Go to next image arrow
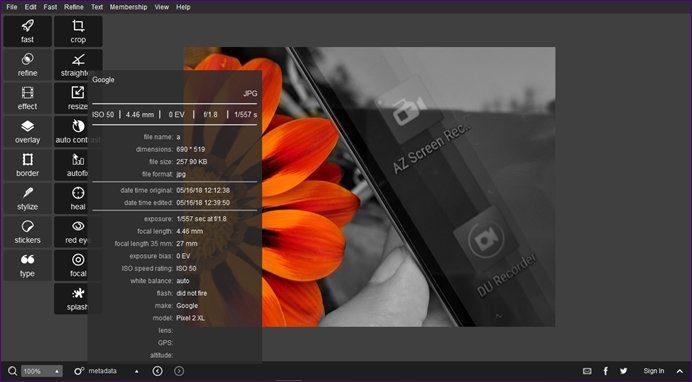Image resolution: width=692 pixels, height=382 pixels. 179,371
